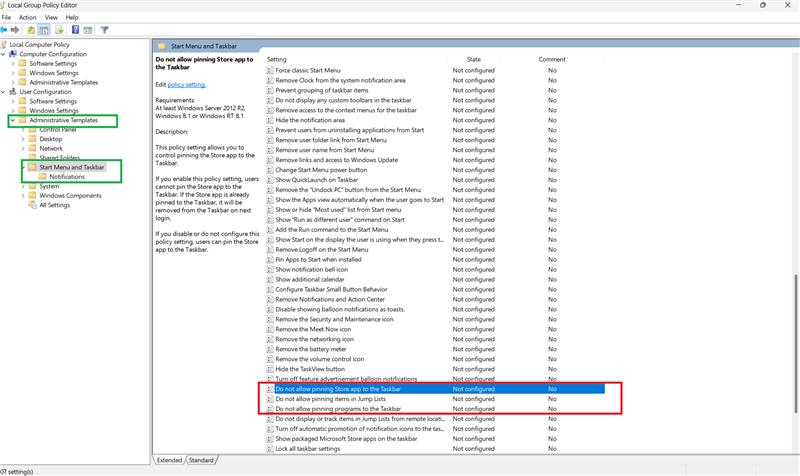Screen dimensions: 800x476
Task: Collapse the User Configuration node
Action: [x=3, y=92]
